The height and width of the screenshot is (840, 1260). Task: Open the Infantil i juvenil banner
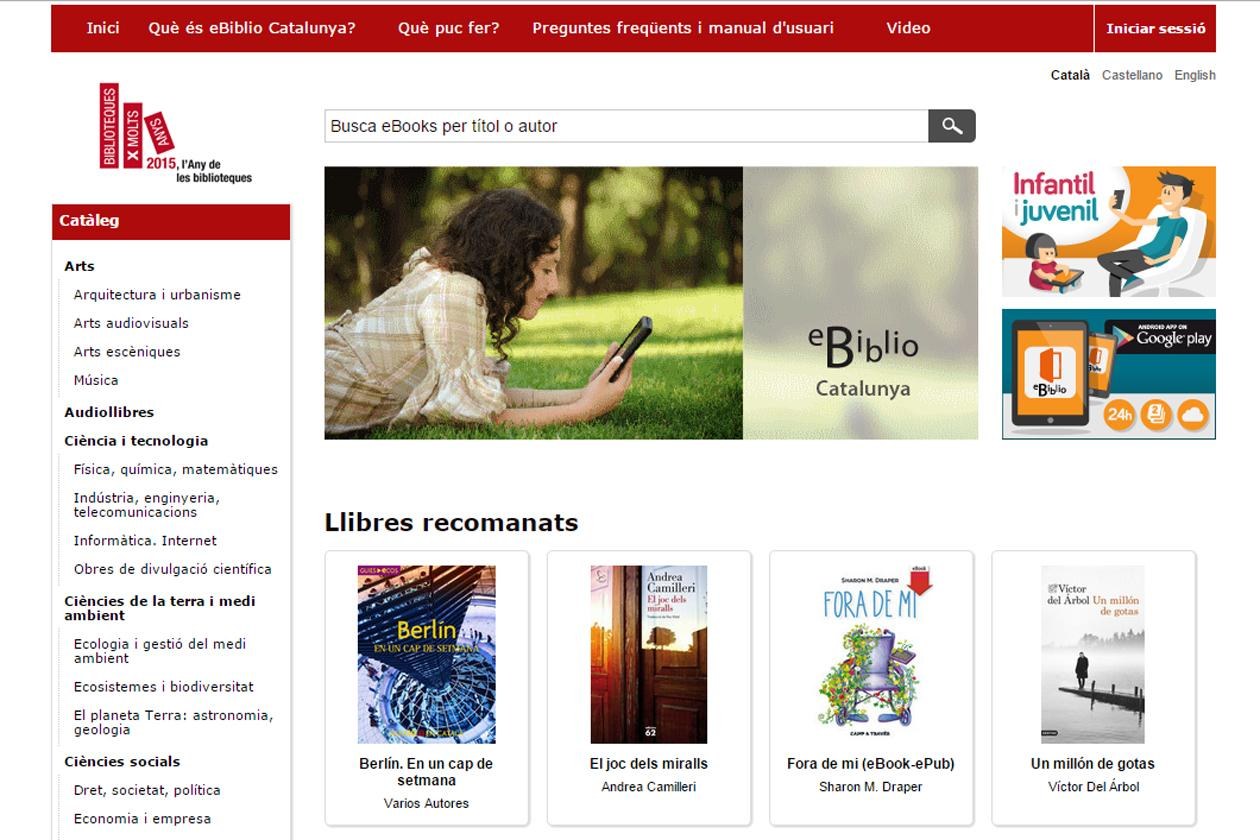point(1108,231)
